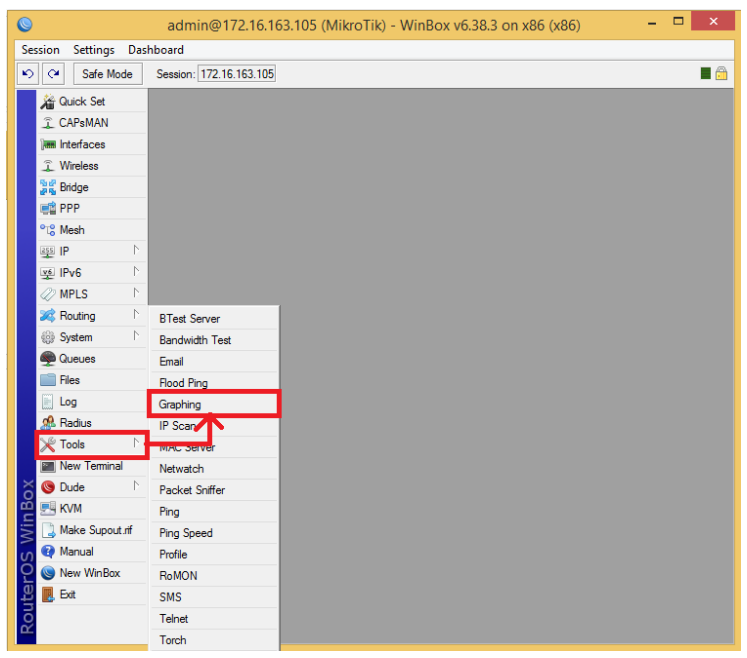
Task: Choose Bandwidth Test in Tools submenu
Action: (x=214, y=340)
